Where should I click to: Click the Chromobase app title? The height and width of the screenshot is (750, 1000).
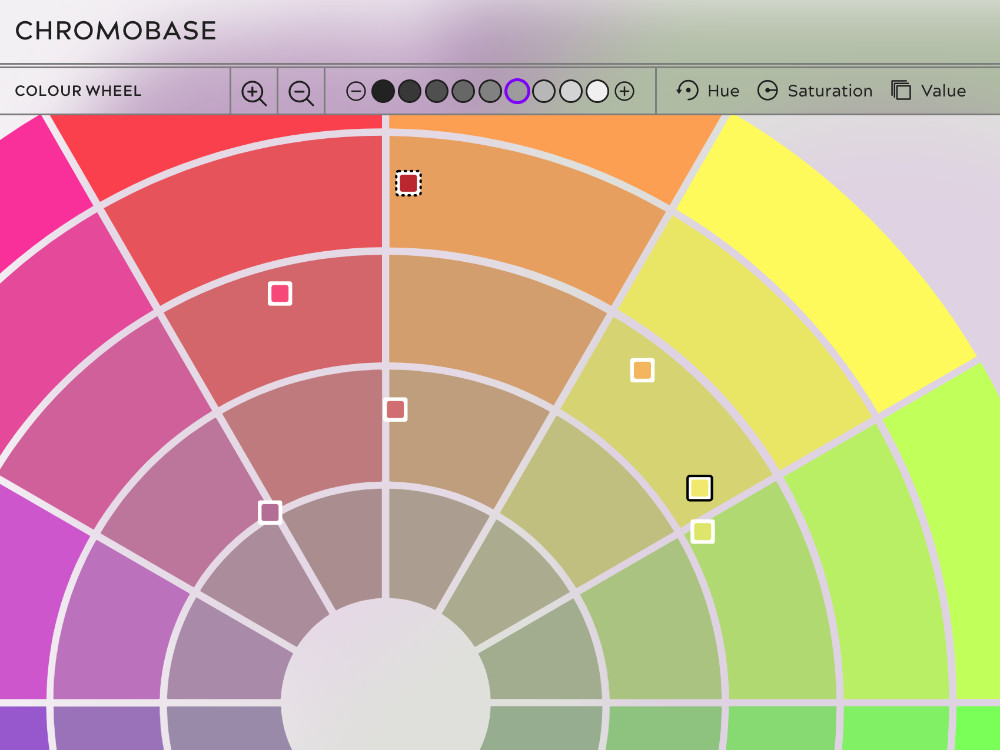(x=115, y=31)
